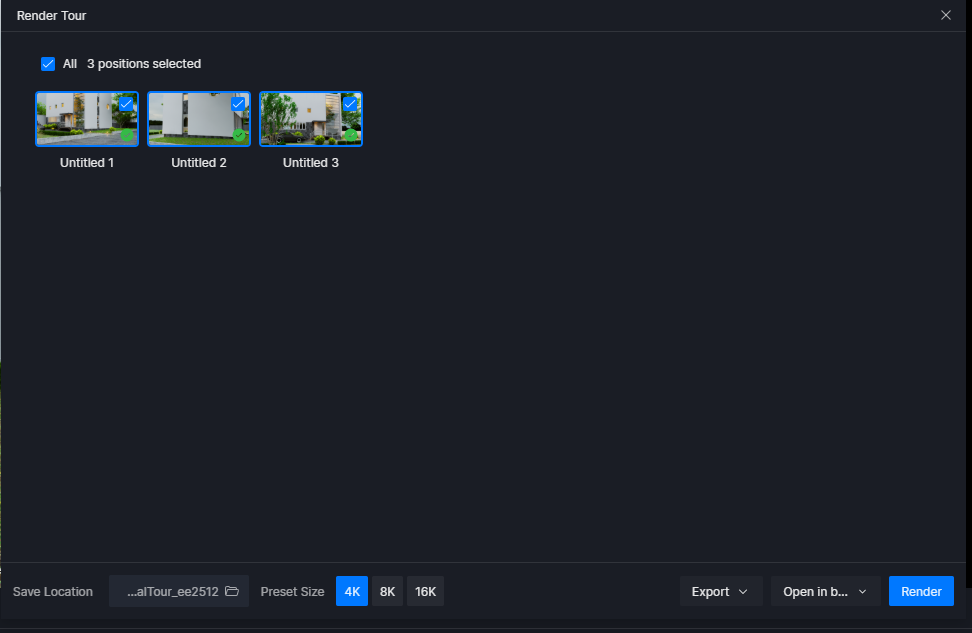Click the green status icon on Untitled 2
Viewport: 972px width, 633px height.
tap(239, 135)
